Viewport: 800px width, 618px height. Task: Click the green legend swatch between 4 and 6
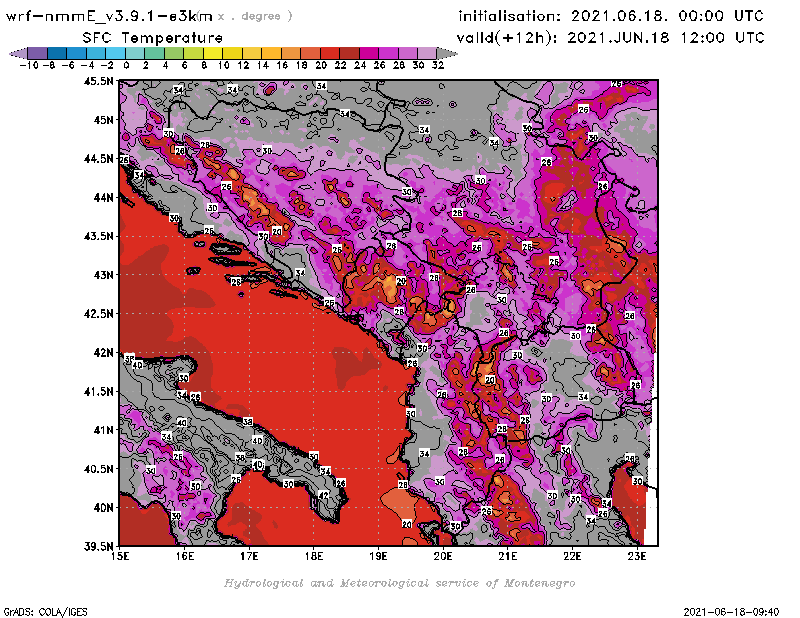(x=174, y=53)
